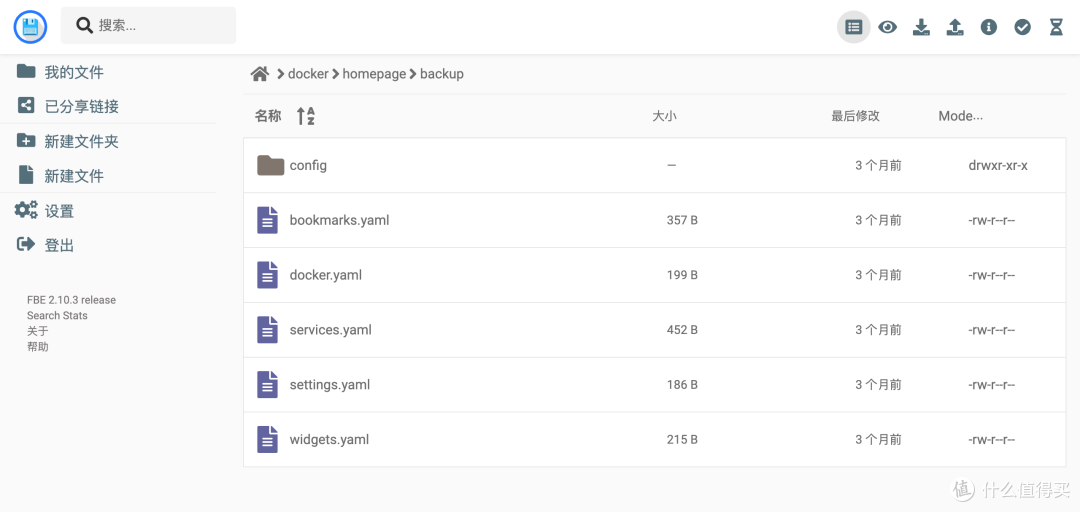Open the info icon in toolbar
Image resolution: width=1080 pixels, height=512 pixels.
989,27
